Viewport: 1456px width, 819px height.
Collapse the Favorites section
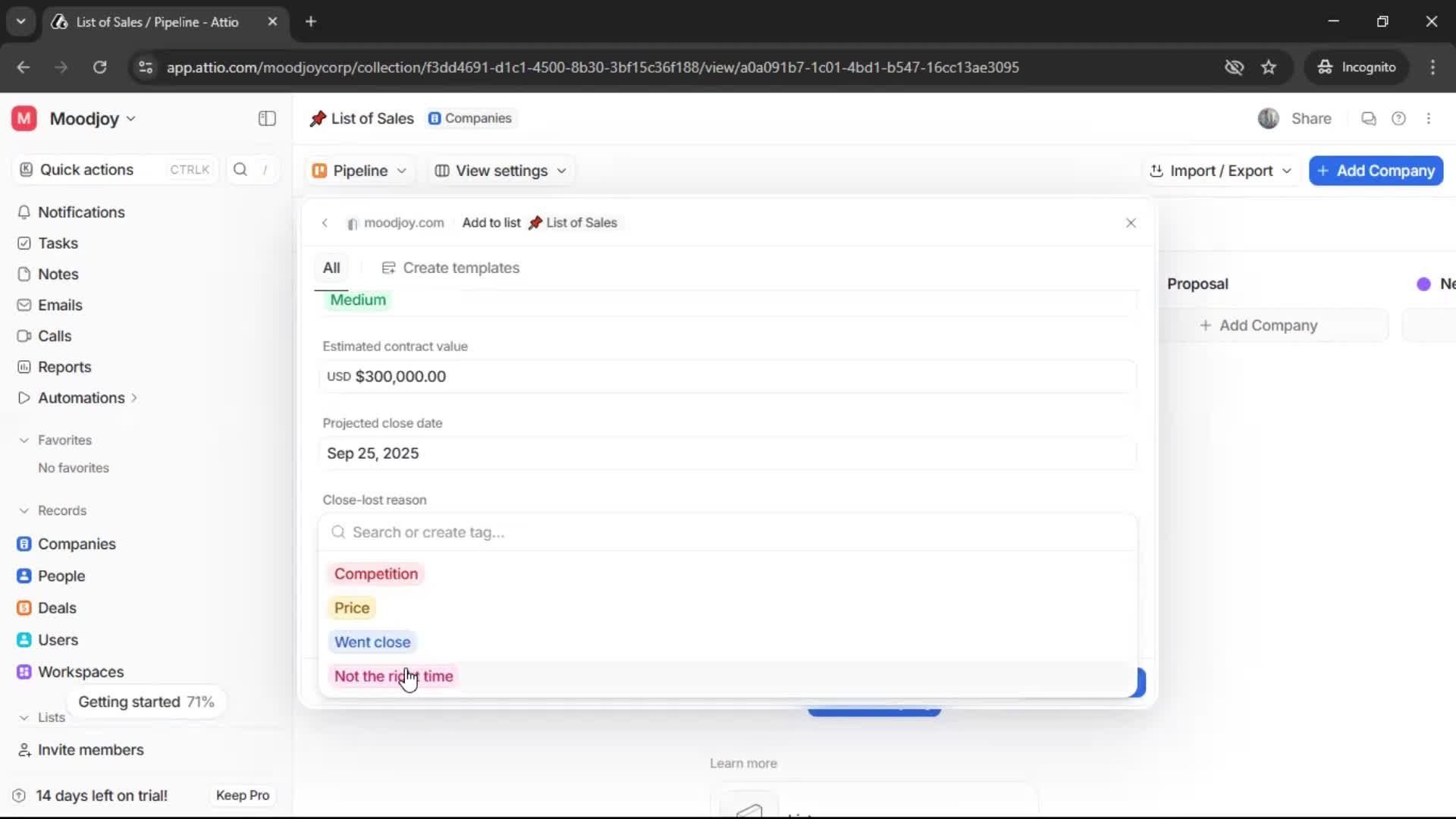[x=25, y=440]
